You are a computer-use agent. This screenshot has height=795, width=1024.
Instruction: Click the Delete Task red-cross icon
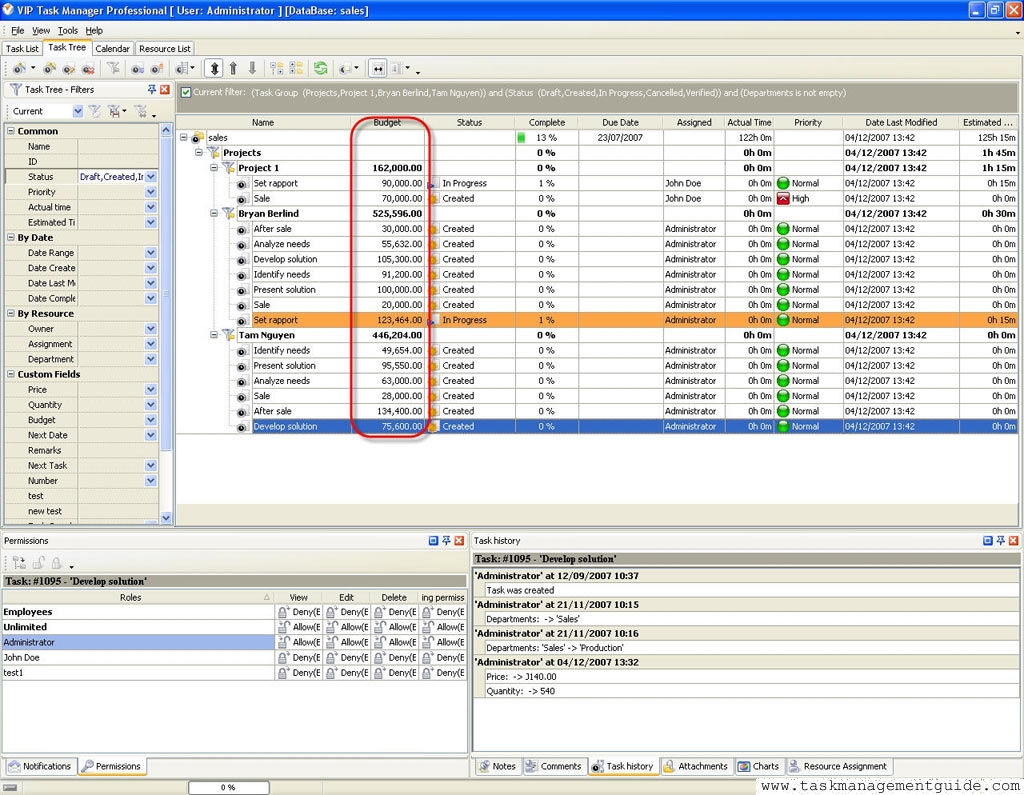click(x=88, y=68)
